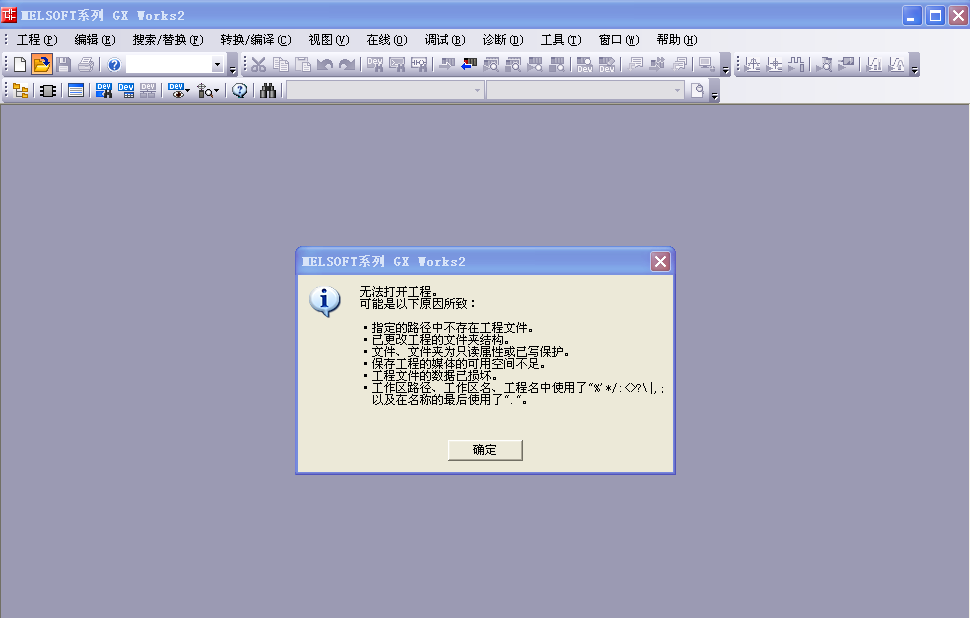Close the error dialog with X button
The height and width of the screenshot is (618, 970).
(x=660, y=261)
